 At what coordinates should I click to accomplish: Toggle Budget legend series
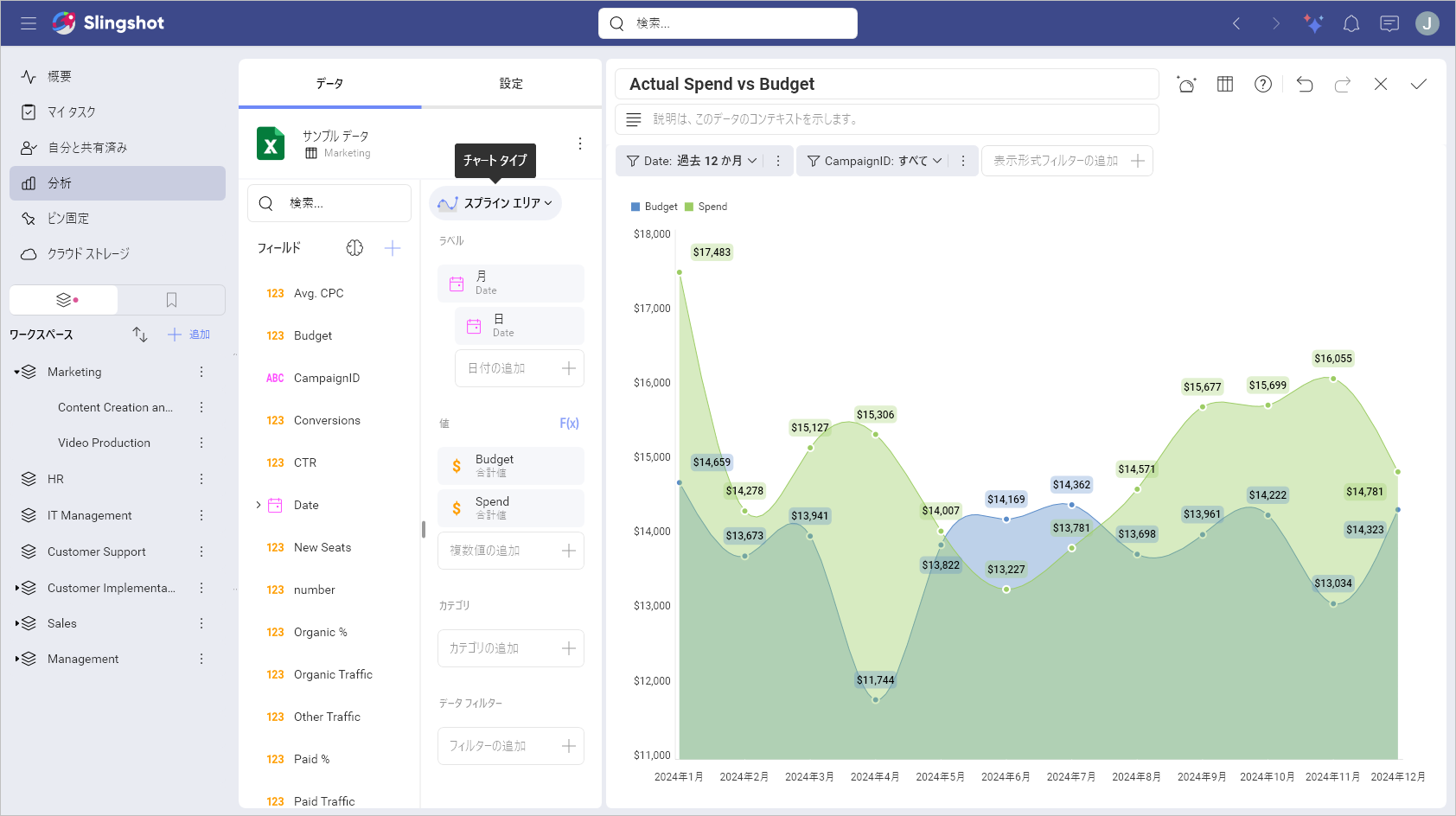pos(655,207)
